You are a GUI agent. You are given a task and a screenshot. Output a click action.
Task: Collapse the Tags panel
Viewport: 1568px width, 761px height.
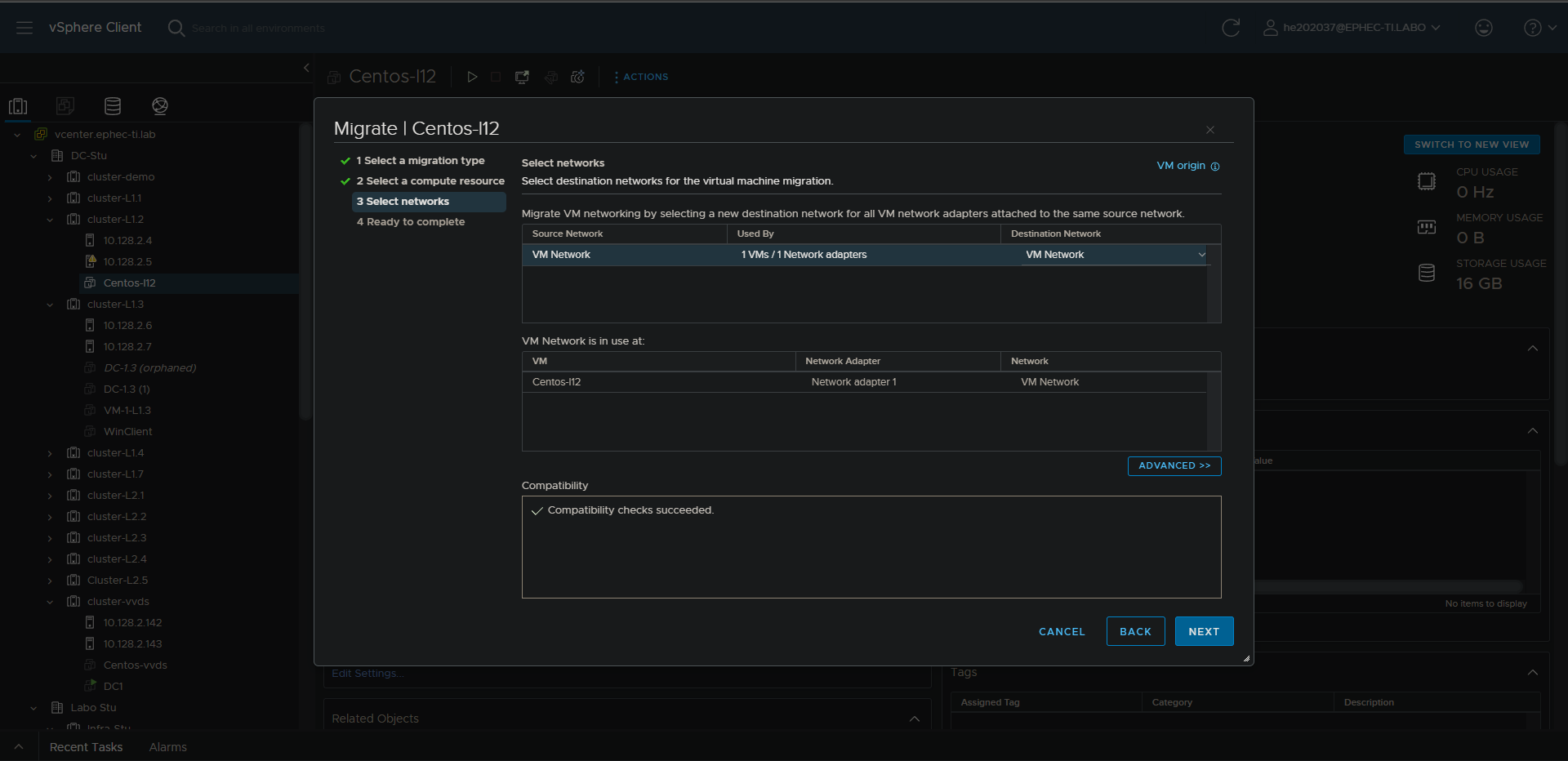point(1533,672)
